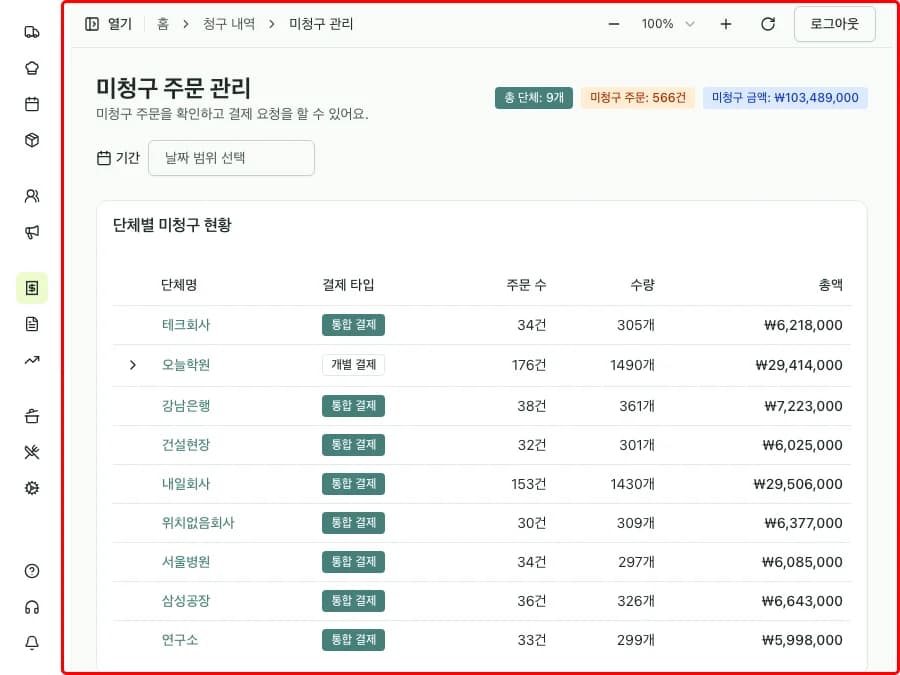Open the delivery truck icon in sidebar
900x675 pixels.
point(31,31)
